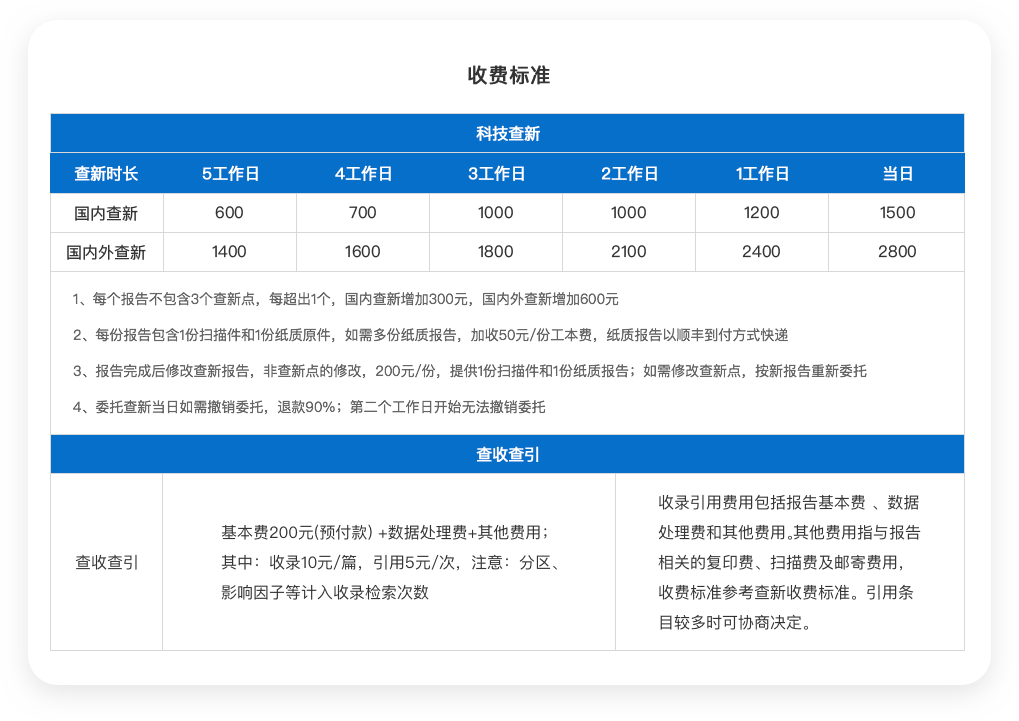Select the 5工作日 column header
Screen dimensions: 1019x721
[x=230, y=174]
